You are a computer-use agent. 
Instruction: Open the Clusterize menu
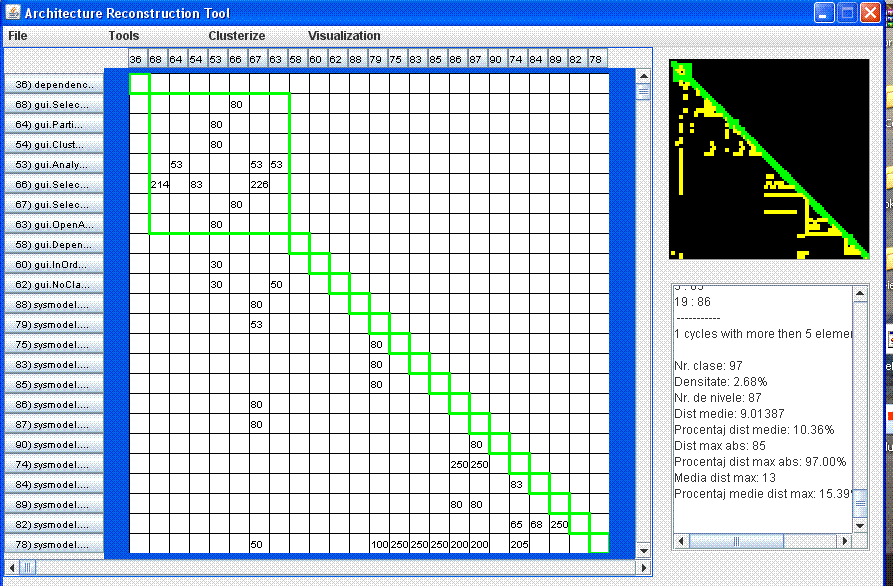tap(236, 36)
